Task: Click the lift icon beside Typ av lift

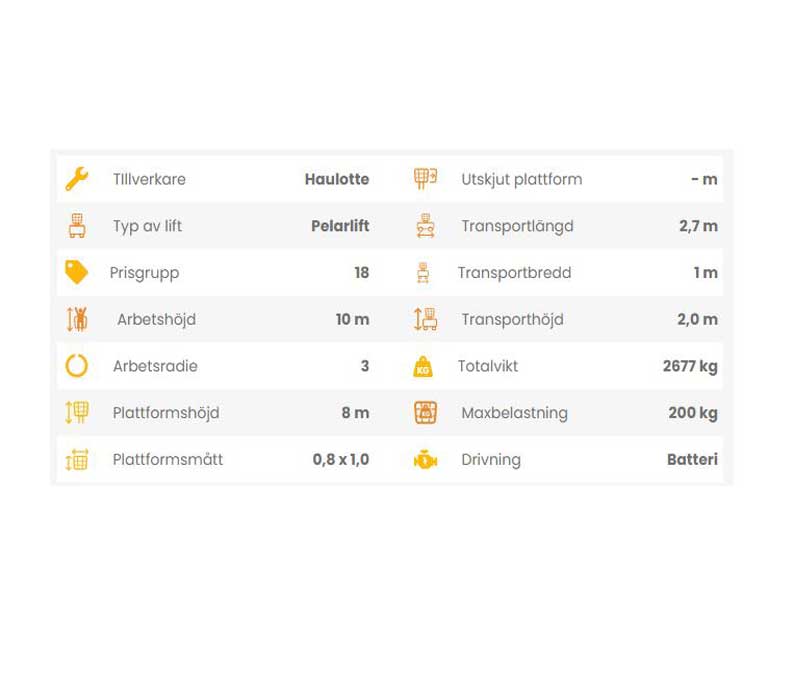Action: [76, 226]
